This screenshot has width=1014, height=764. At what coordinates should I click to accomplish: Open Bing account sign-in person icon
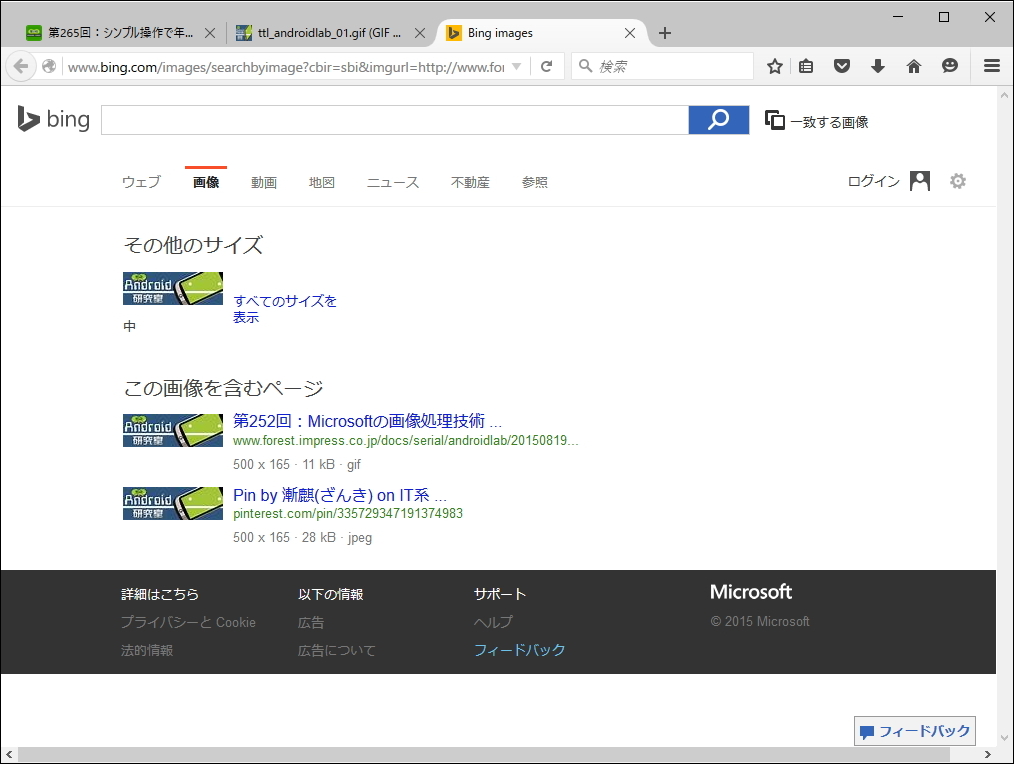tap(919, 181)
